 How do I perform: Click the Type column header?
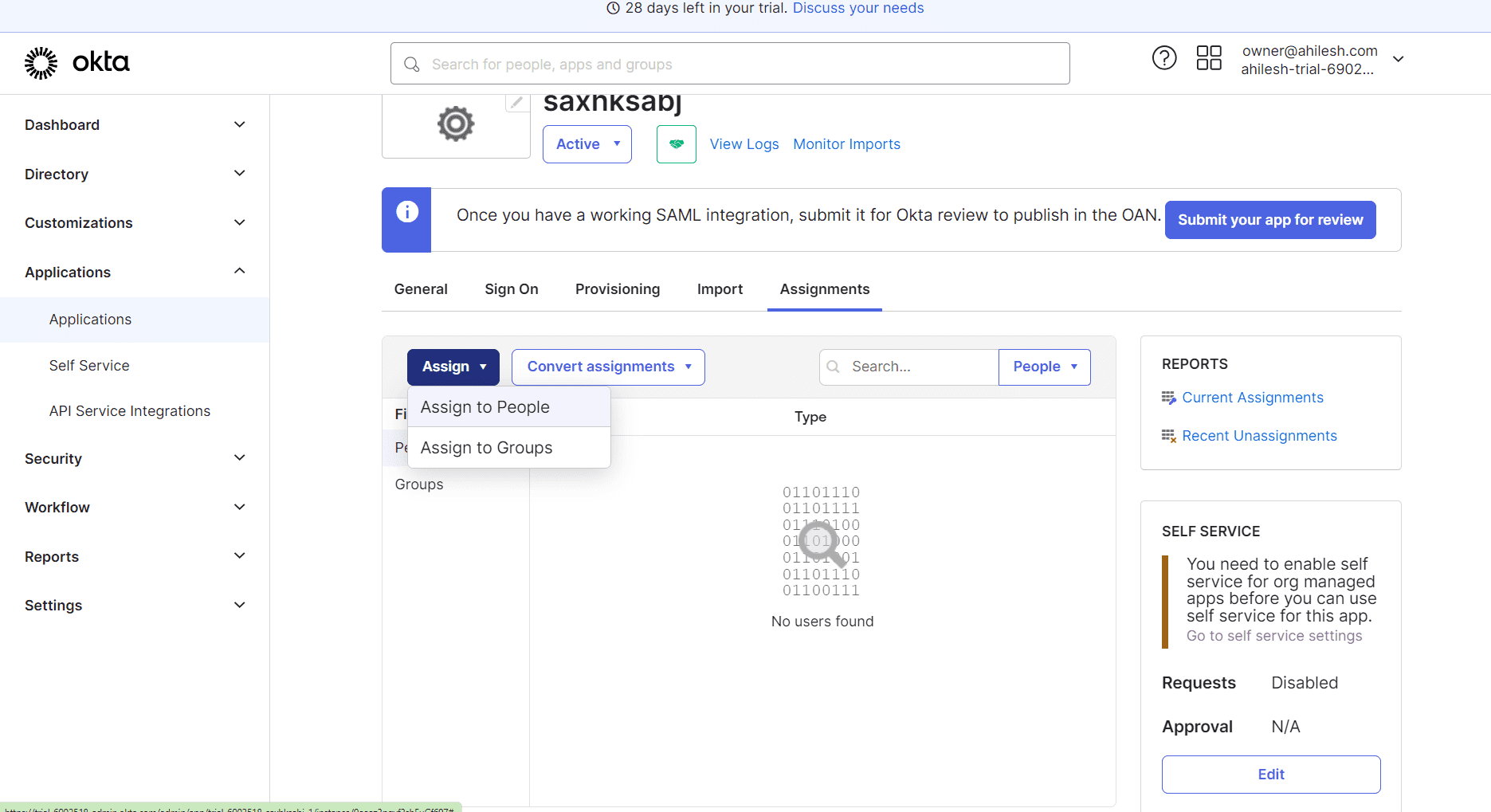[810, 417]
